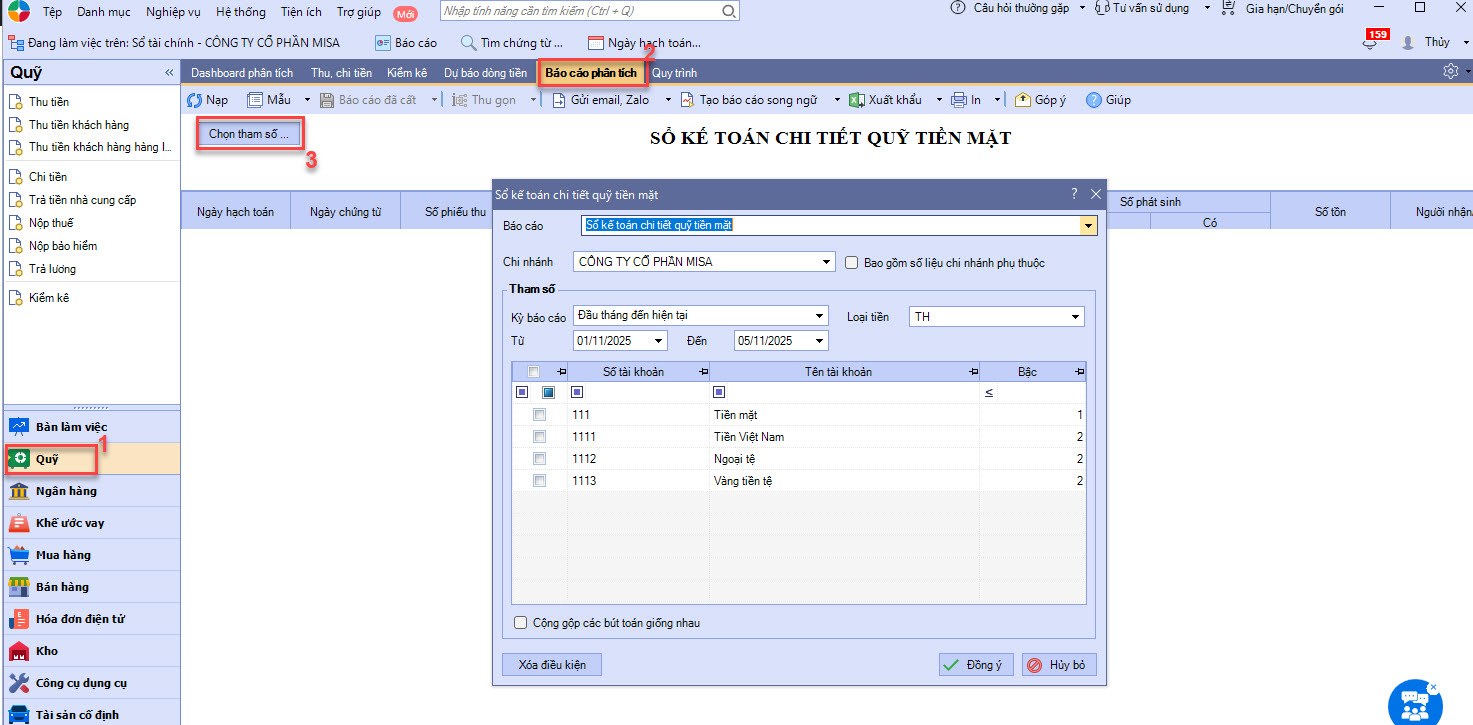Click the In printer icon
Viewport: 1473px width, 725px height.
(x=959, y=100)
